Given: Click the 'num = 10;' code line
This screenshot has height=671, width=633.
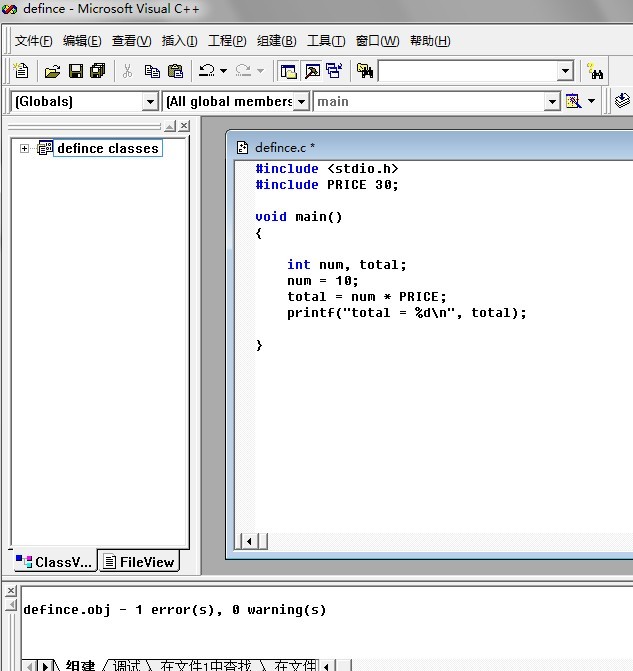Looking at the screenshot, I should [x=323, y=281].
